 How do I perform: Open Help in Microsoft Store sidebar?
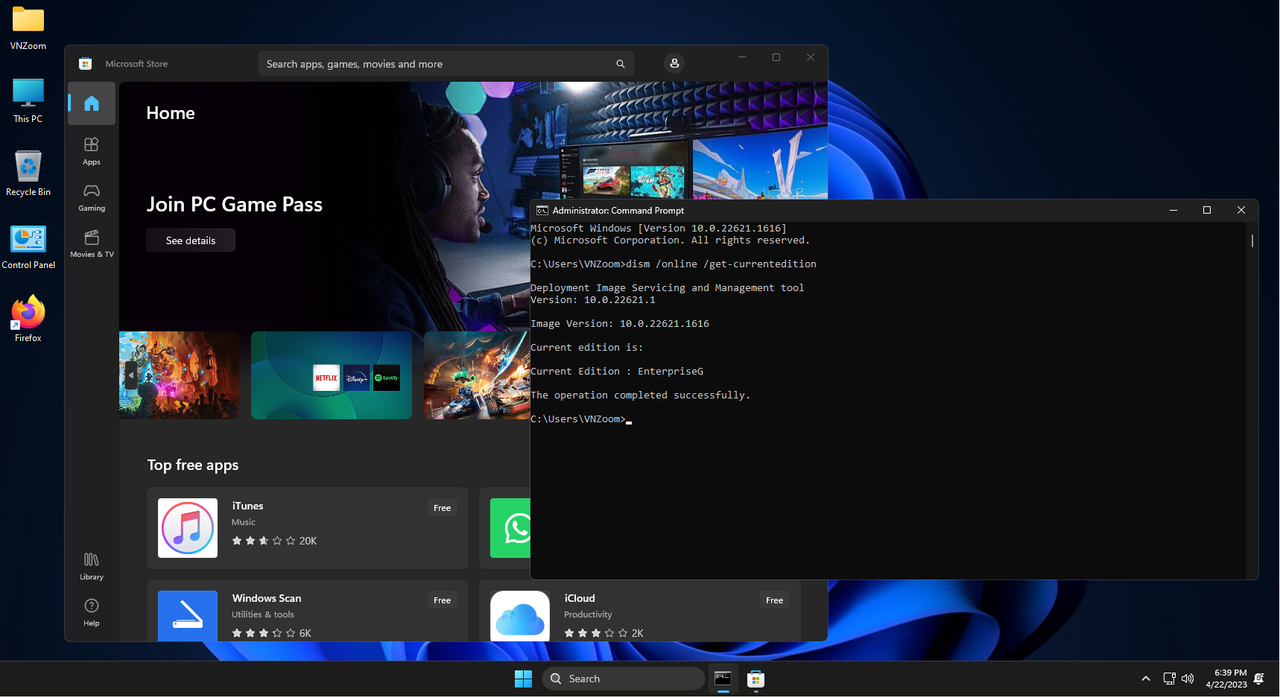(x=91, y=612)
